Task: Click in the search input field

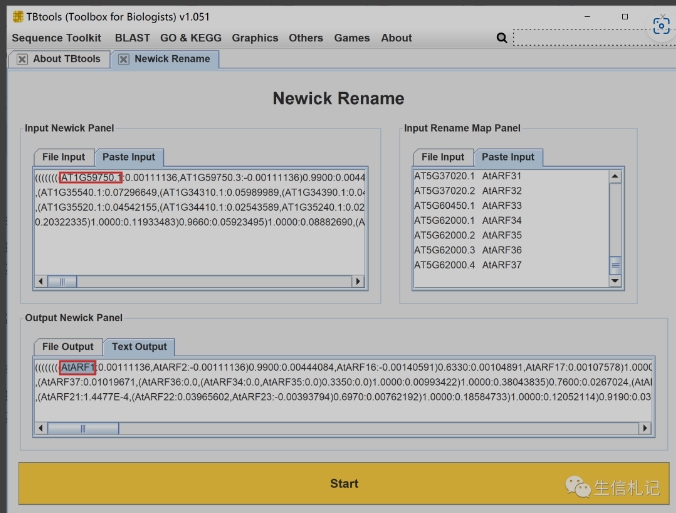Action: coord(593,38)
